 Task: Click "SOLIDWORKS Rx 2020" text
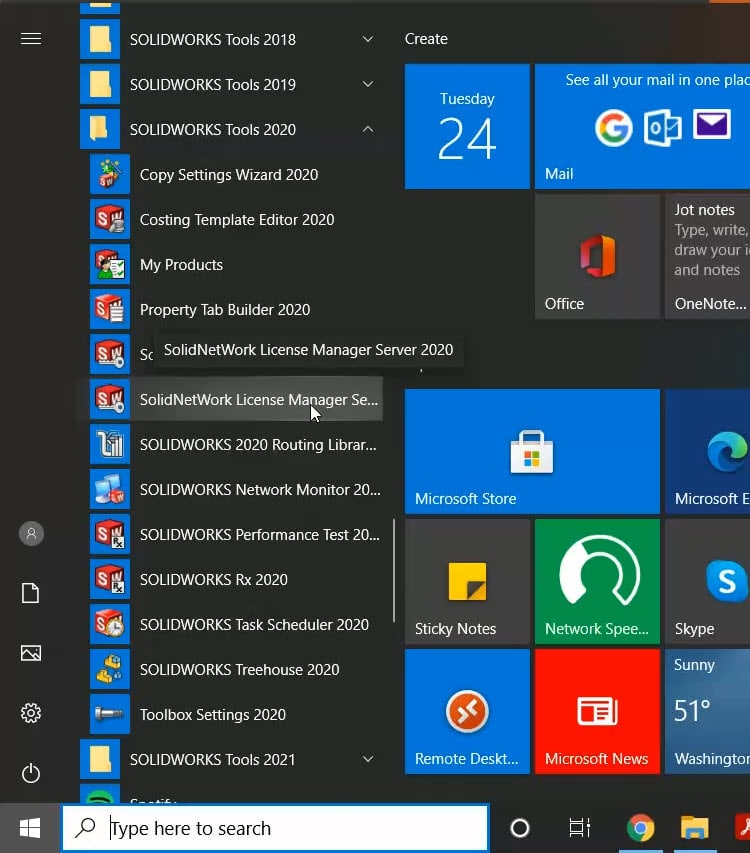click(x=214, y=580)
